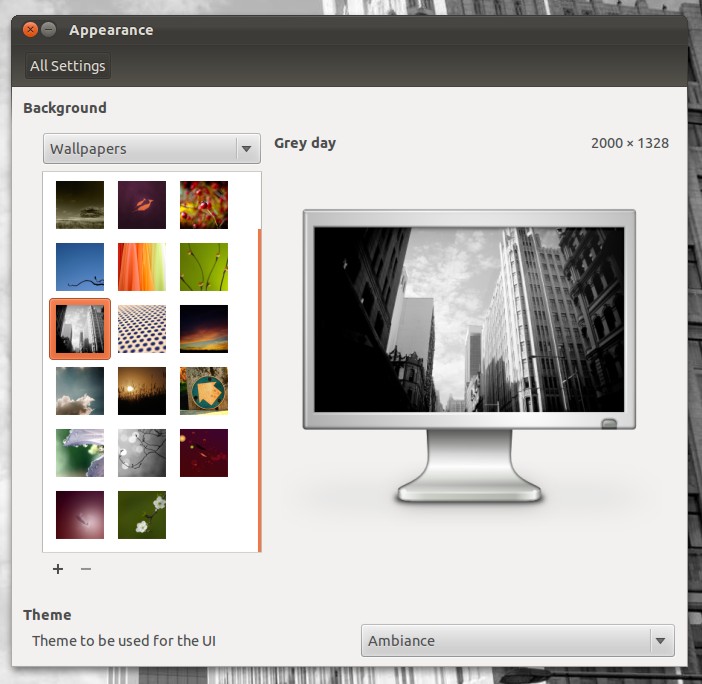Pick the arrow road sign wallpaper

[204, 391]
